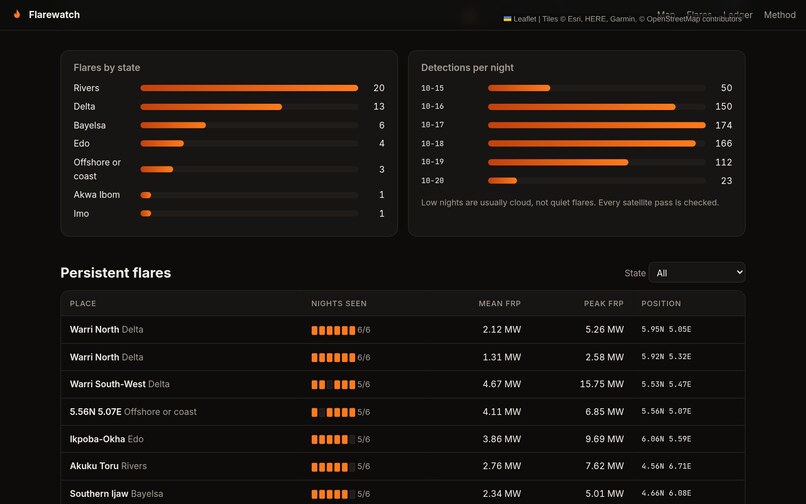Click the Flares by state card title
Screen dimensions: 806x504
pyautogui.click(x=106, y=67)
